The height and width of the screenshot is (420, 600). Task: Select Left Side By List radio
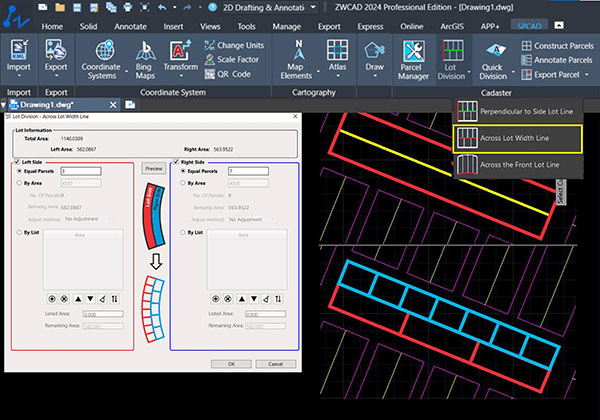tap(19, 232)
